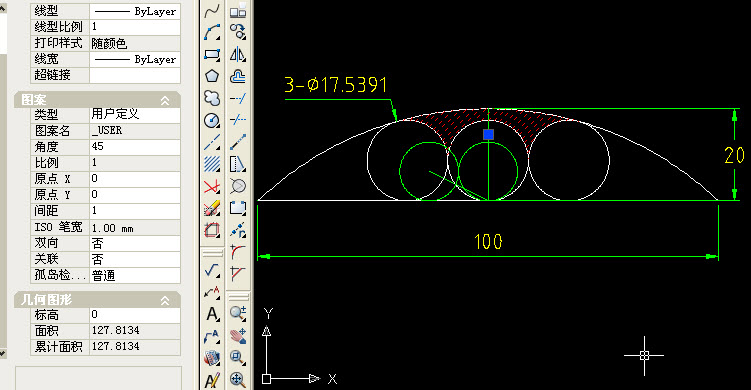Image resolution: width=751 pixels, height=390 pixels.
Task: Click the dimension text 20
Action: (734, 155)
